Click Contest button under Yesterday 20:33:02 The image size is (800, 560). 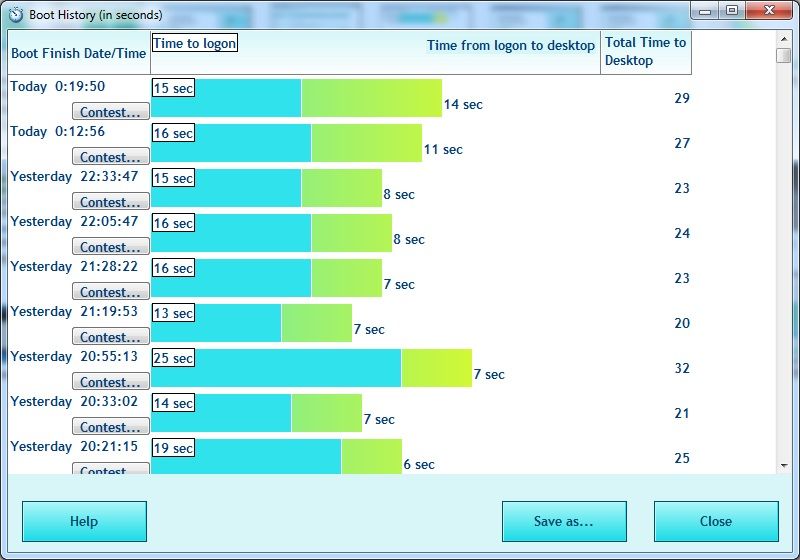coord(111,427)
